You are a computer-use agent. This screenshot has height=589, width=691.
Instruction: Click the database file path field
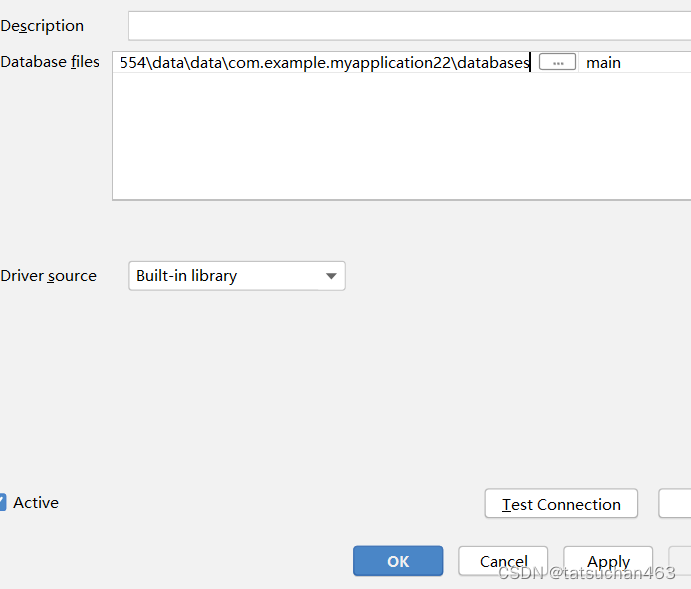click(x=324, y=63)
